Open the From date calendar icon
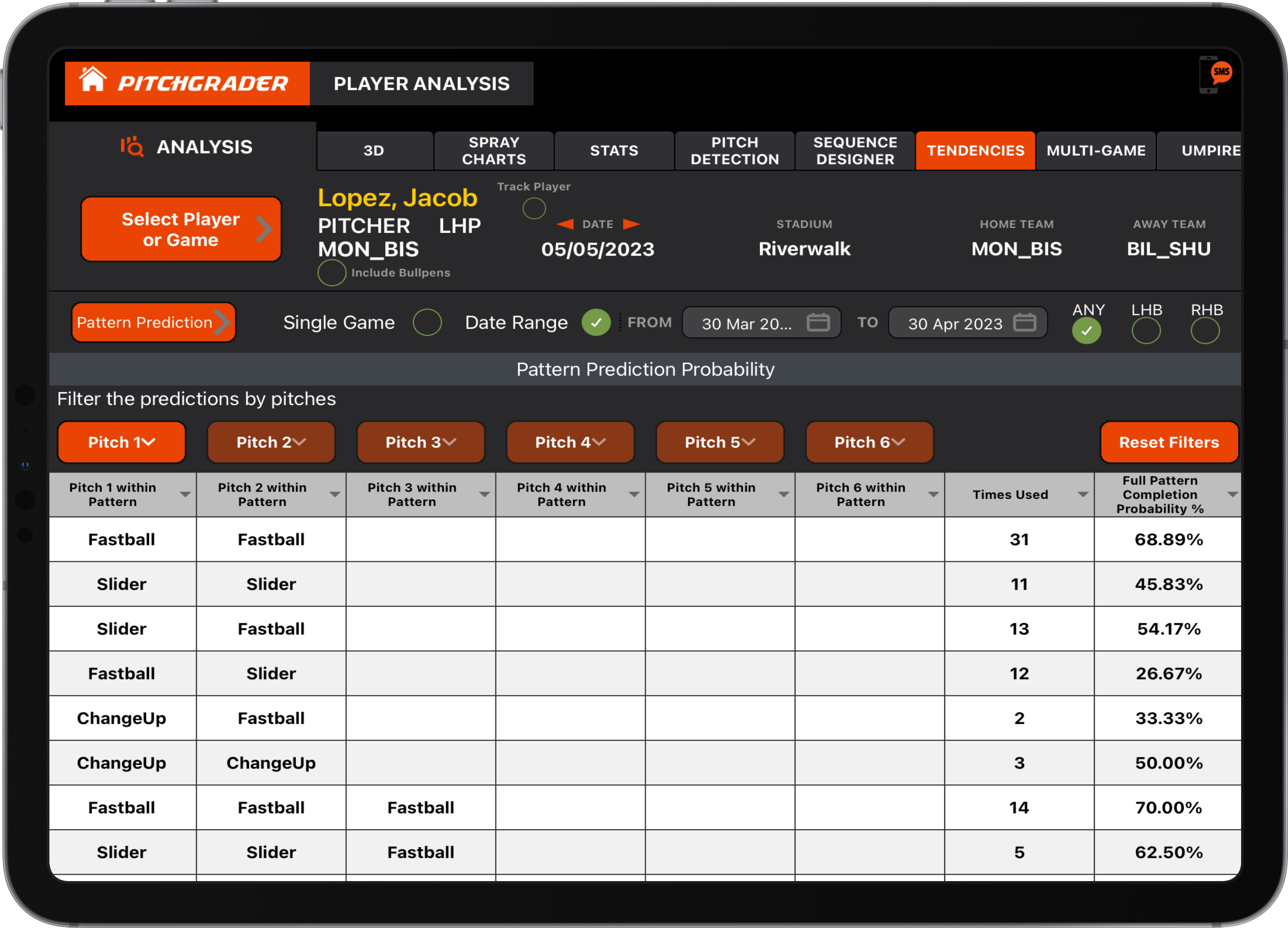Image resolution: width=1288 pixels, height=928 pixels. pos(818,323)
